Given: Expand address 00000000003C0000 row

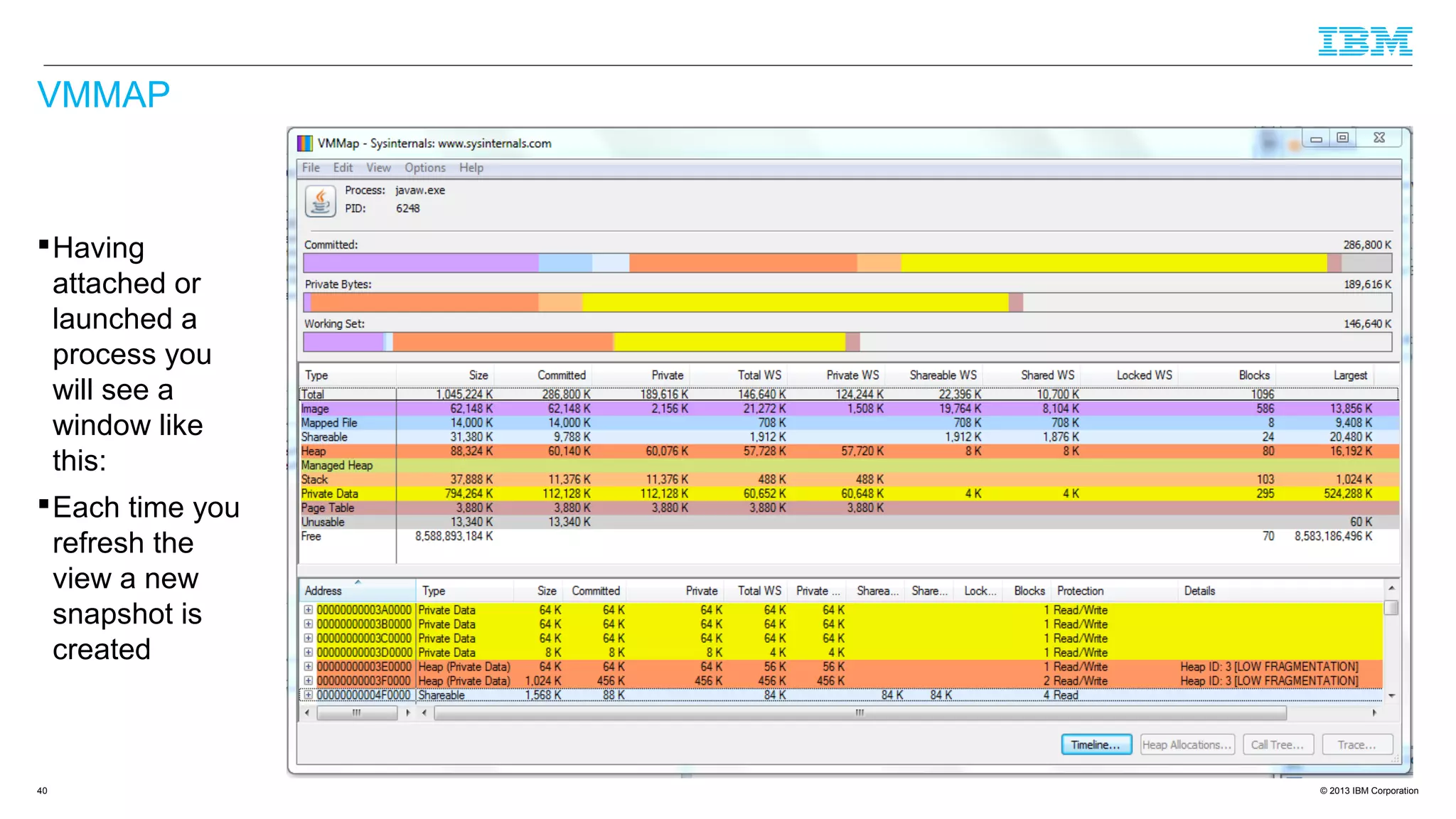Looking at the screenshot, I should pyautogui.click(x=309, y=638).
